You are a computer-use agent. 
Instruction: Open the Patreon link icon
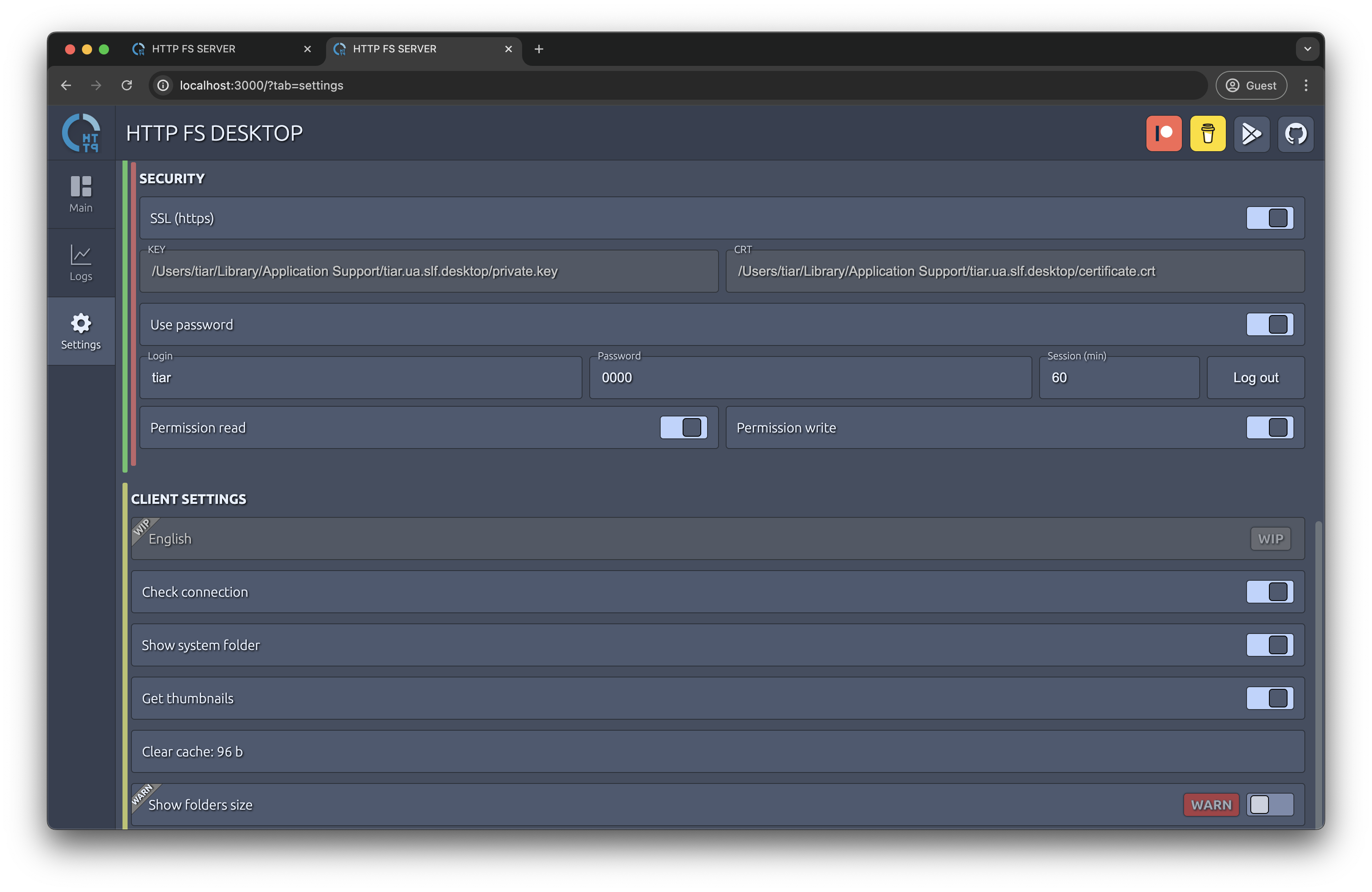click(x=1163, y=134)
